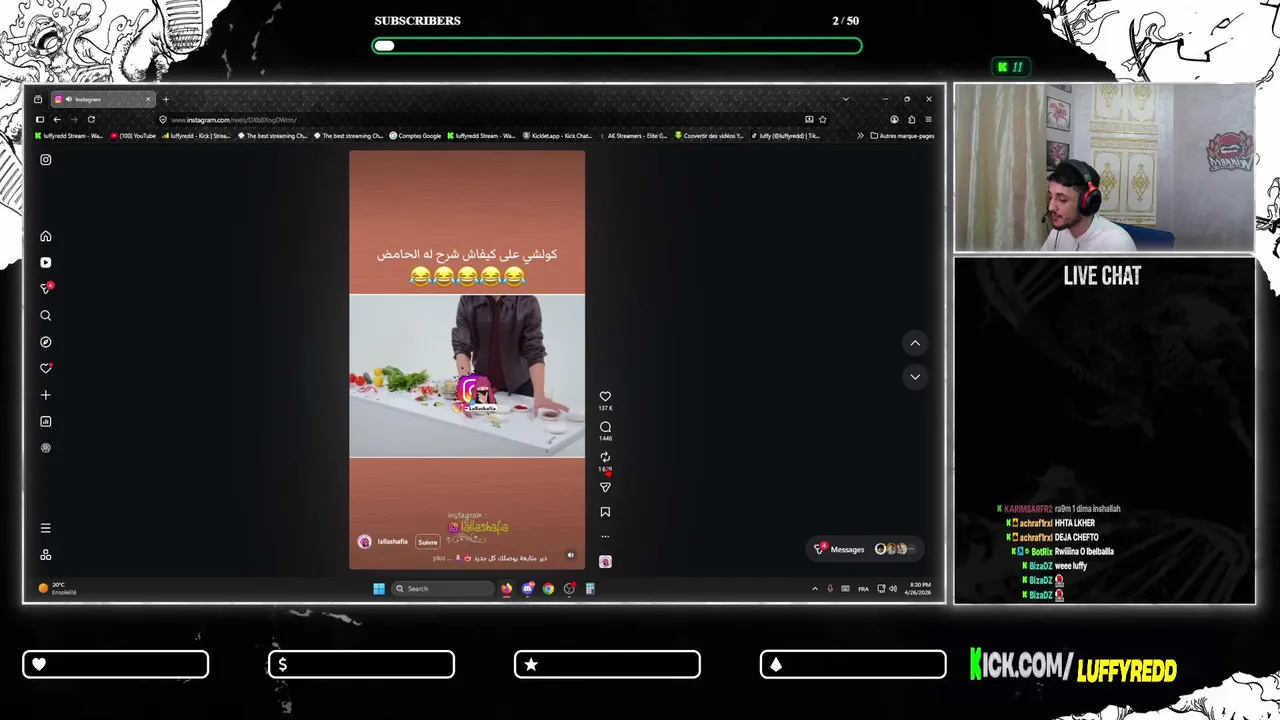
Task: Open the taskbar clock showing 8:20 PM
Action: [x=919, y=588]
